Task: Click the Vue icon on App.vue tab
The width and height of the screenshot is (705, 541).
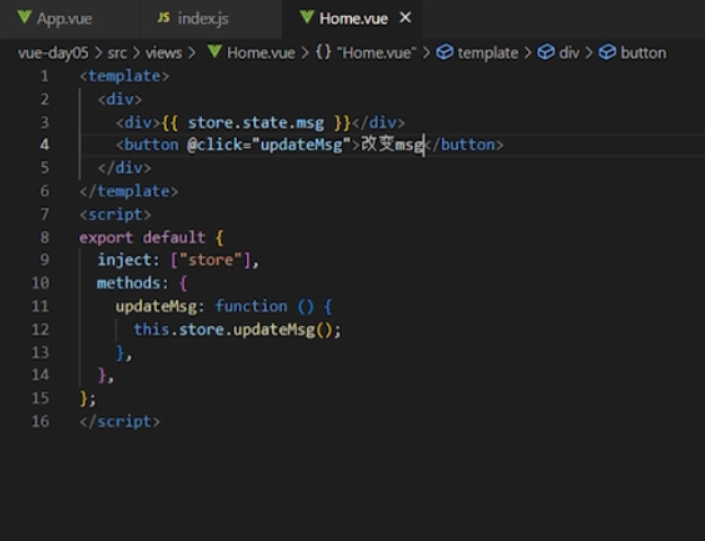Action: pyautogui.click(x=24, y=17)
